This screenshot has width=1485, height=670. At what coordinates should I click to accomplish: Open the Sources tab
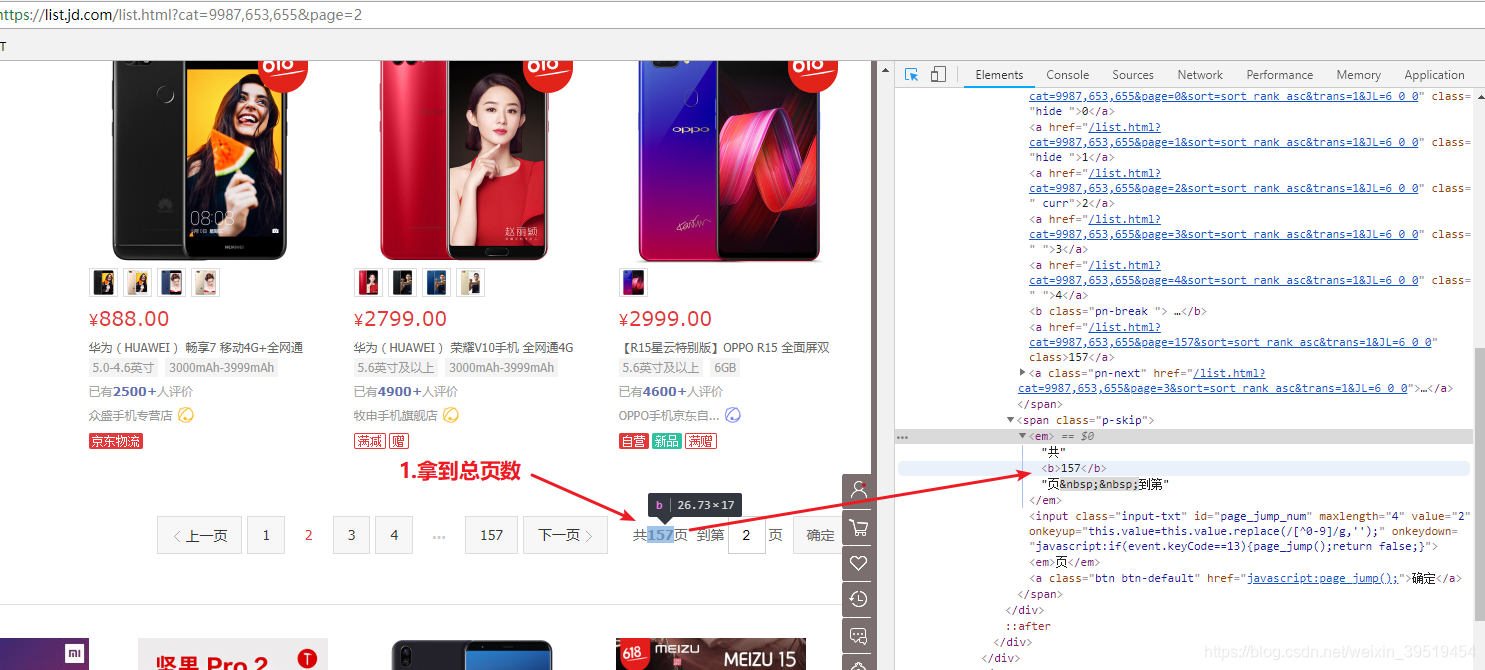[1133, 75]
